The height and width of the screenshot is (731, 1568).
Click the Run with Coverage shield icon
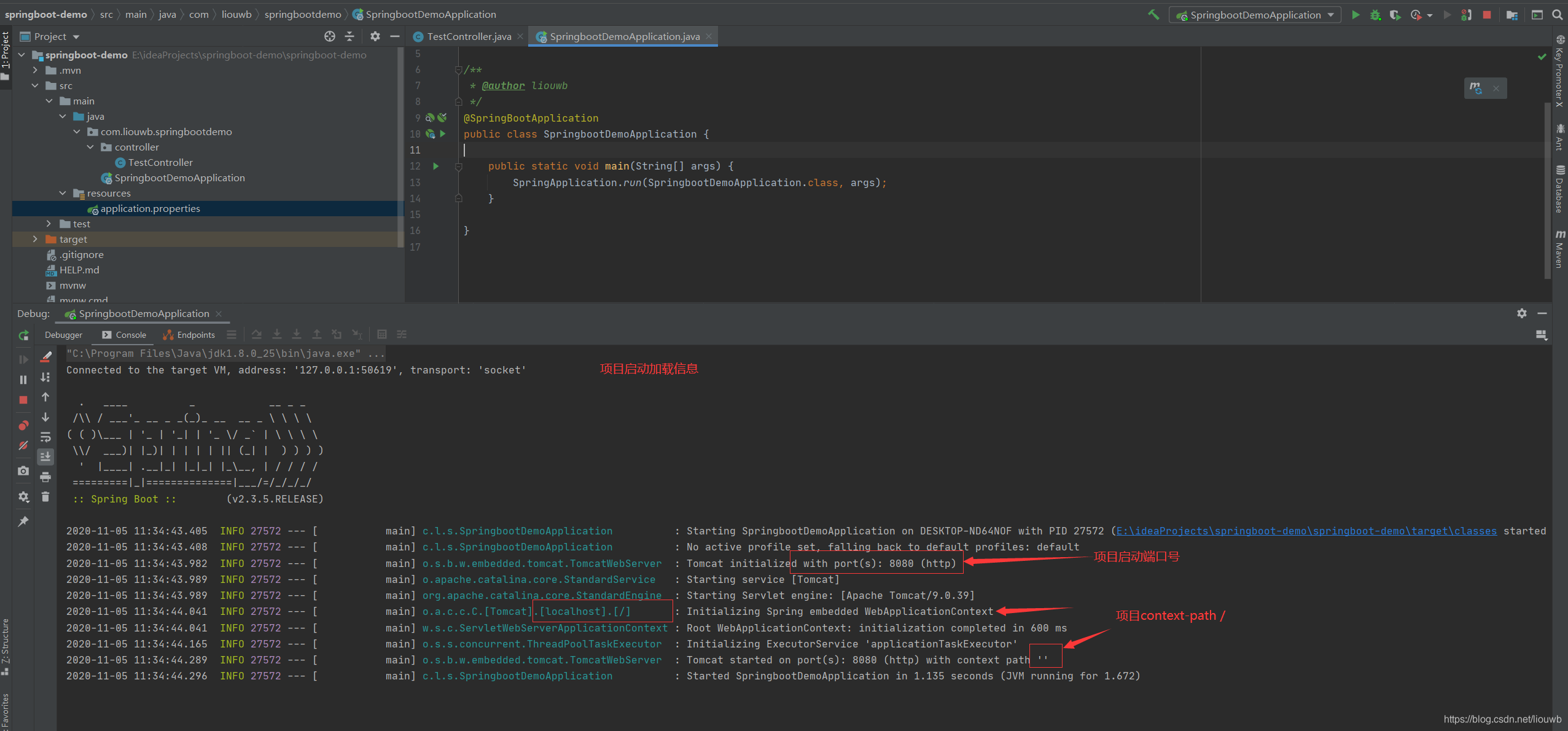pyautogui.click(x=1395, y=15)
